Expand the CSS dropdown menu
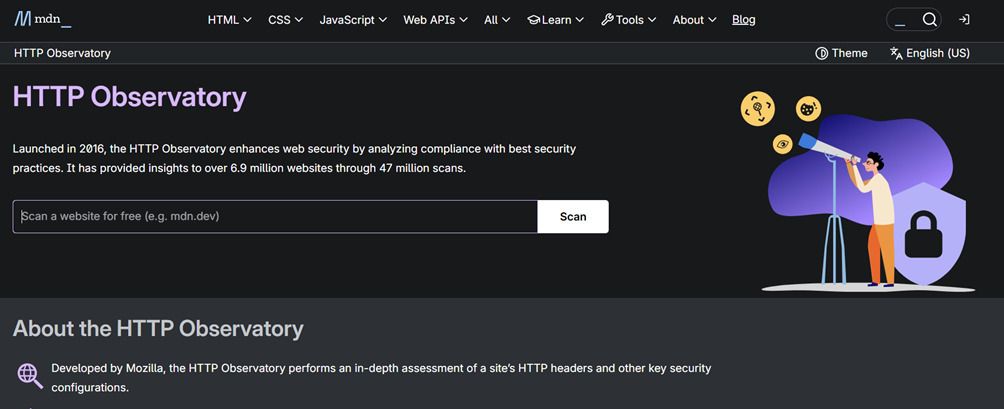 (285, 19)
